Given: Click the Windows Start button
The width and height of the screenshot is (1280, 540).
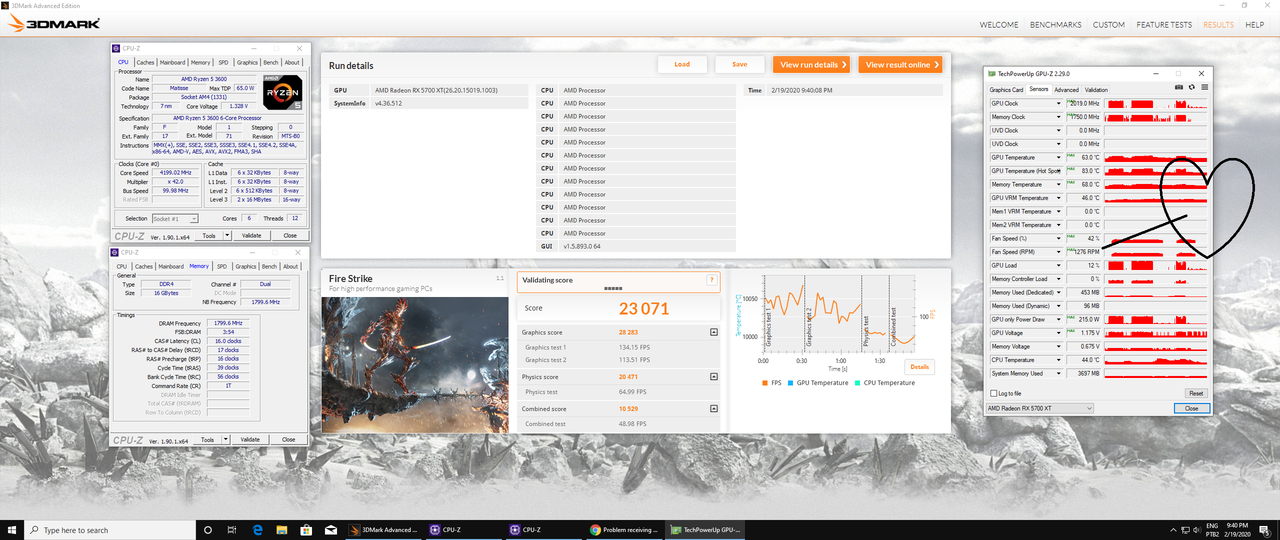Looking at the screenshot, I should click(x=10, y=530).
